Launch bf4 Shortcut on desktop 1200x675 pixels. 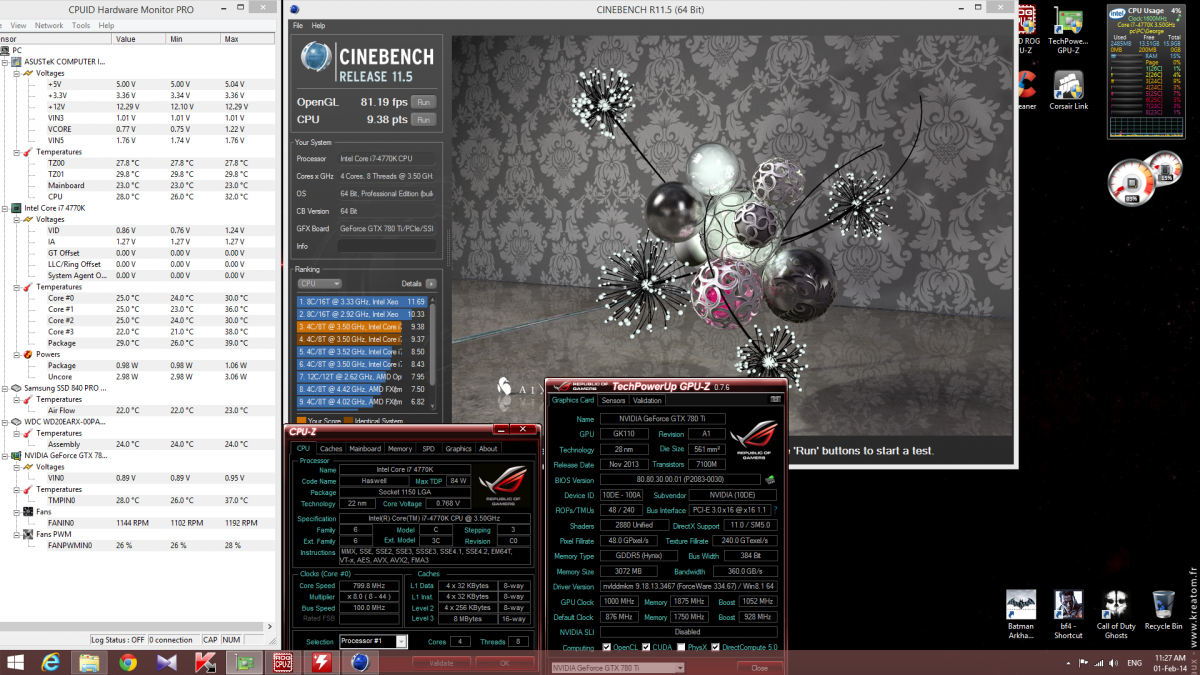coord(1068,615)
